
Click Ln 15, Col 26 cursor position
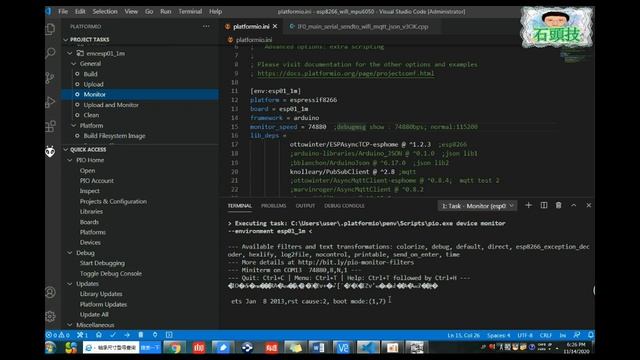coord(463,335)
